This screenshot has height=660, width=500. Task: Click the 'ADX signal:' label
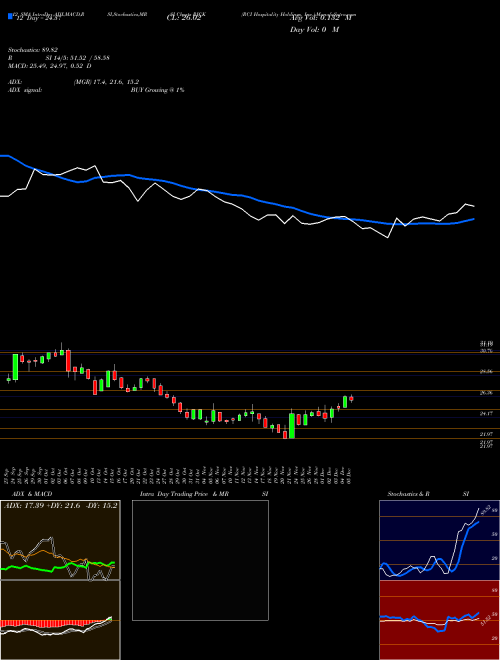tap(25, 90)
